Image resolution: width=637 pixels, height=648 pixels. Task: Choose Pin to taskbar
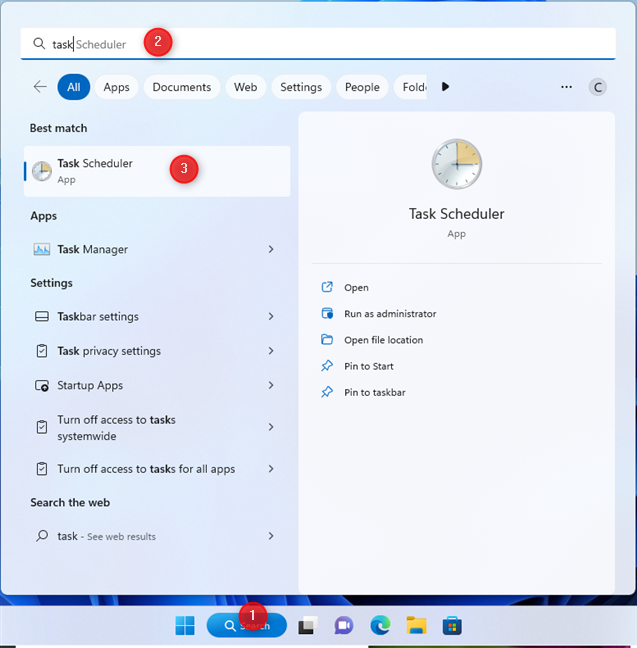pos(375,393)
